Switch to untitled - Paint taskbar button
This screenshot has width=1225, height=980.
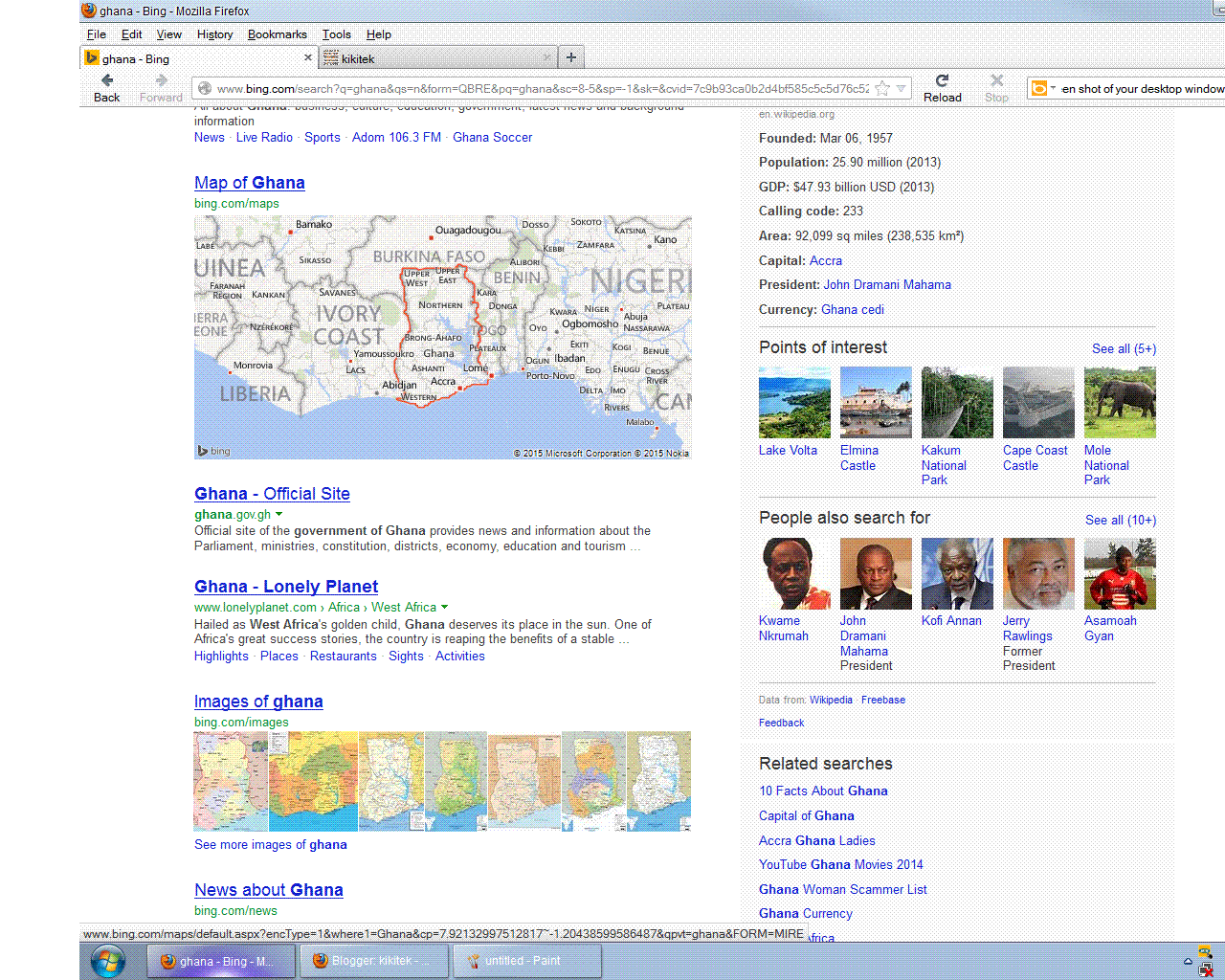527,961
